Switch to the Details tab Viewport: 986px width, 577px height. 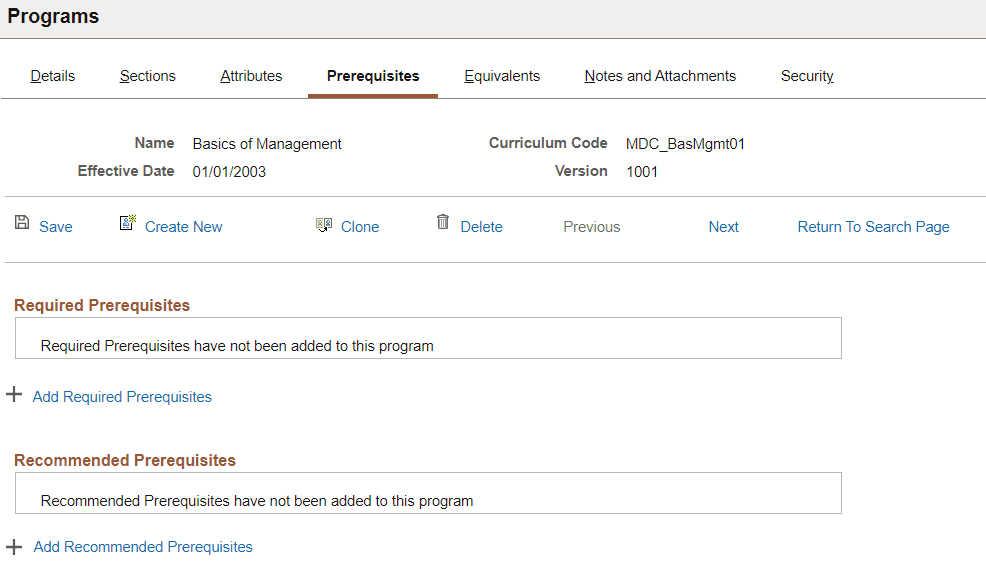click(x=52, y=75)
